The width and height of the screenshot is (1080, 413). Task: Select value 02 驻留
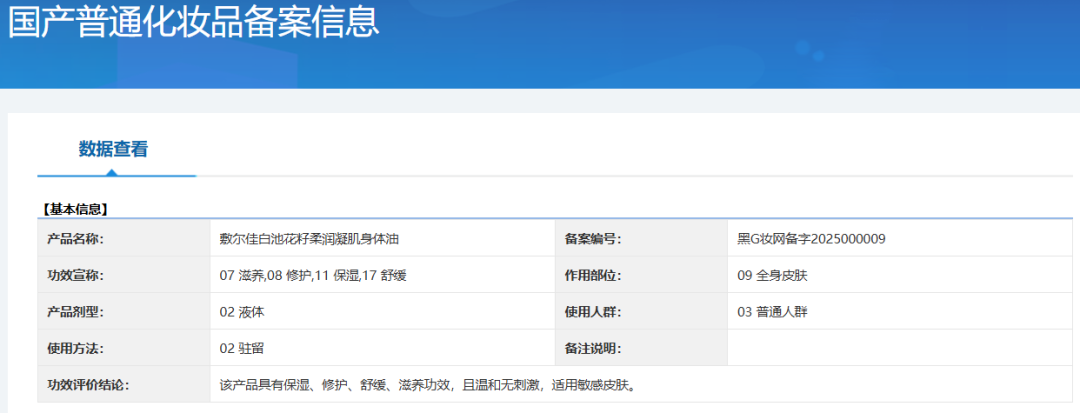tap(242, 348)
